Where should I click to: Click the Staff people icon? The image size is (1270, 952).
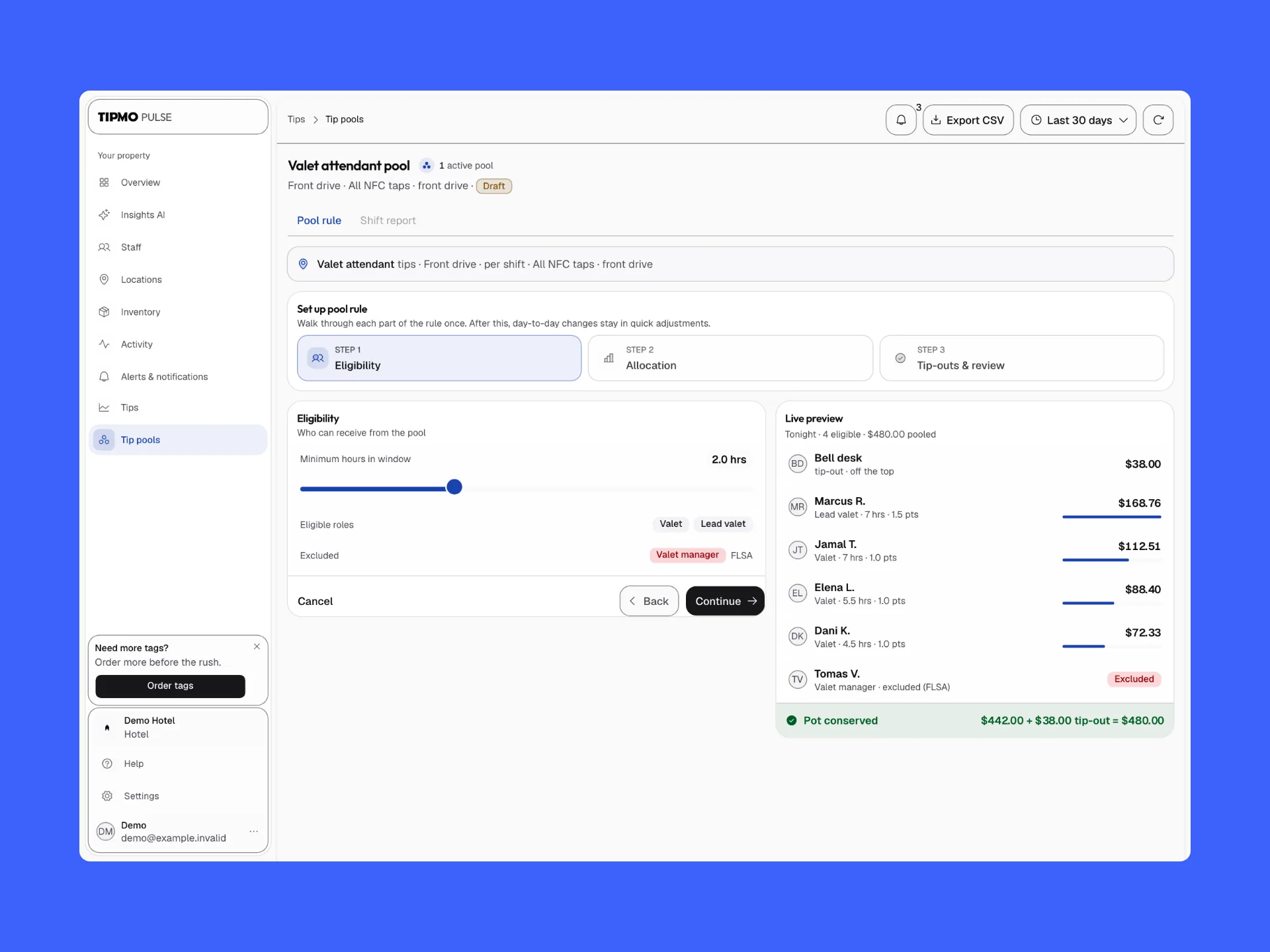104,247
